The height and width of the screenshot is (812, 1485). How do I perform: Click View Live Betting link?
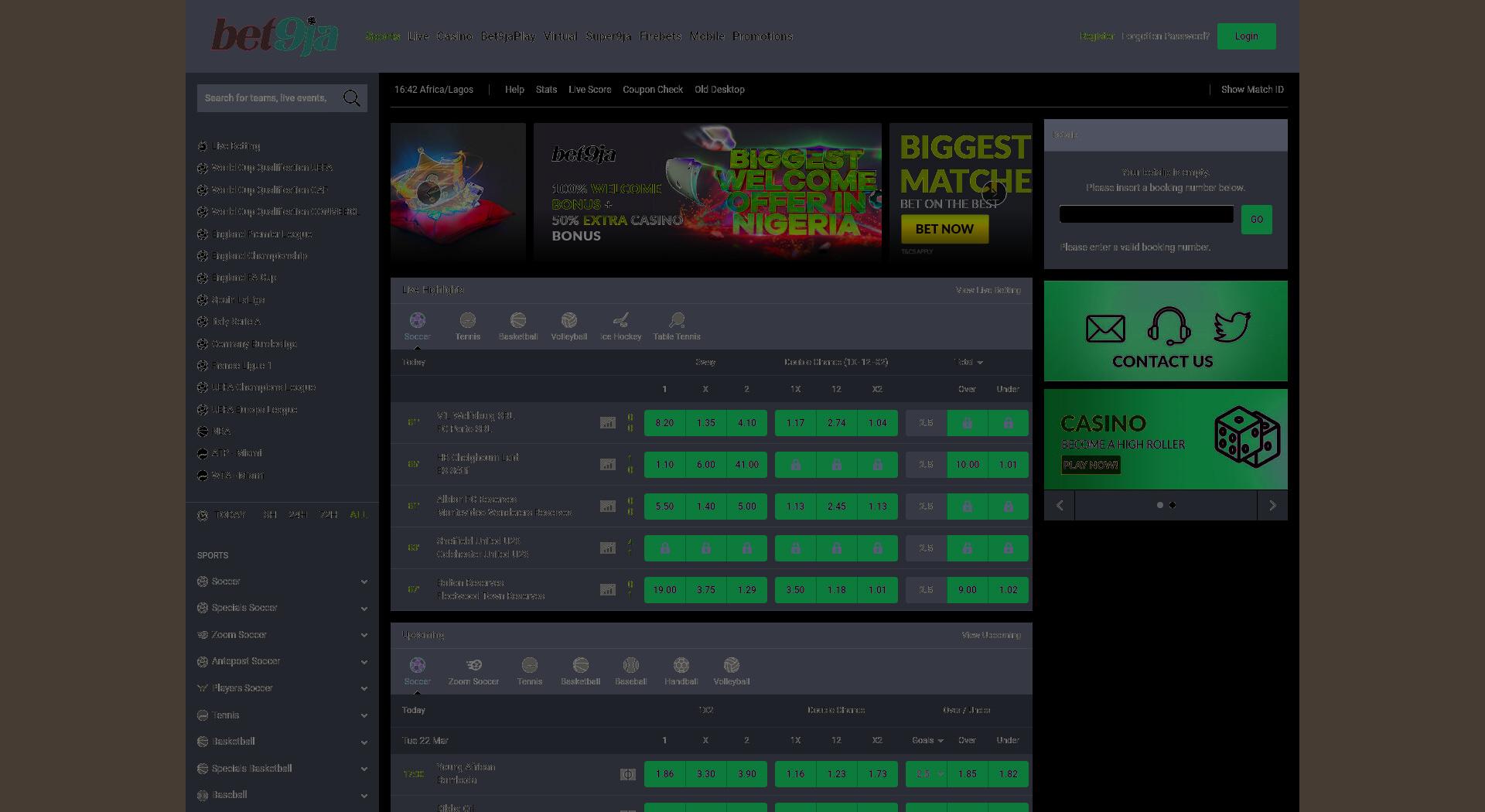(x=988, y=290)
